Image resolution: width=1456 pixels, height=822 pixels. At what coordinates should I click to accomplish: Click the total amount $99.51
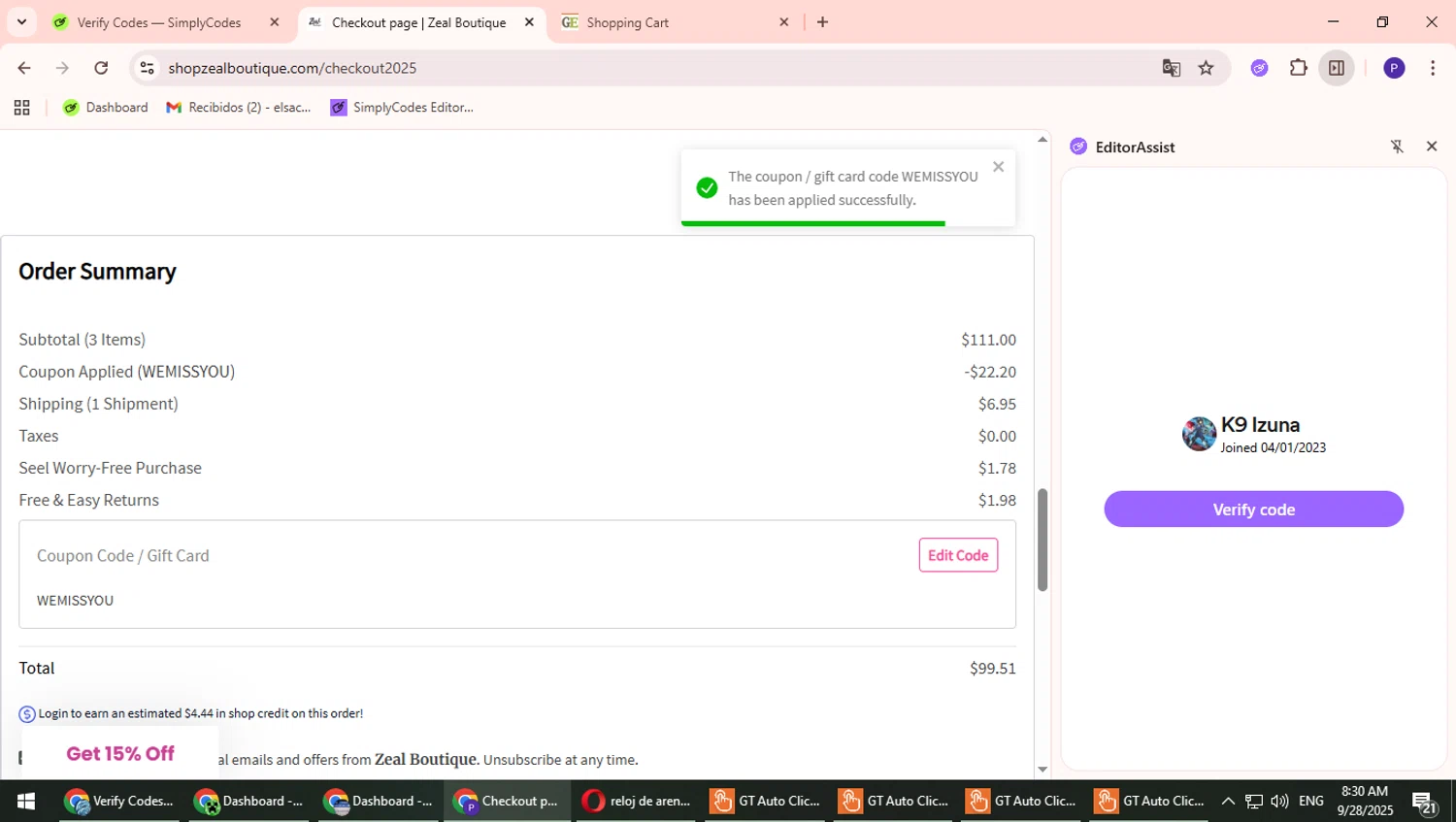992,669
